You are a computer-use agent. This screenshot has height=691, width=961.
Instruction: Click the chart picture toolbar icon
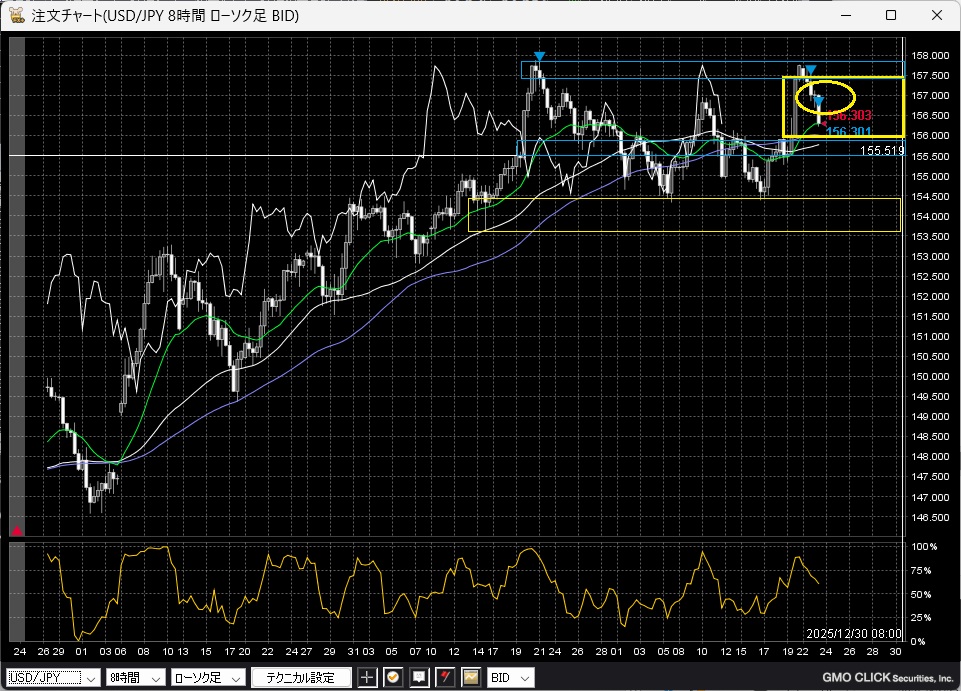(471, 678)
